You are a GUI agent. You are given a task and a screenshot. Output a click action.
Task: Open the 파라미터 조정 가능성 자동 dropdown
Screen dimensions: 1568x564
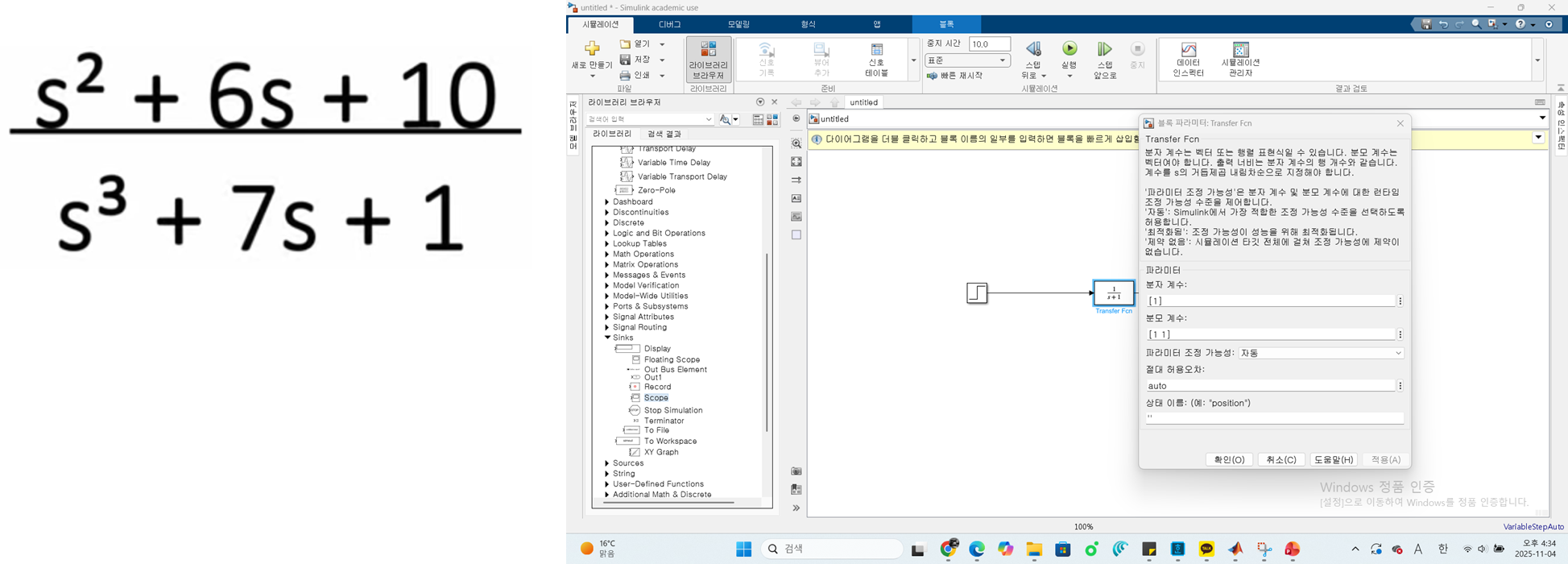[1322, 353]
